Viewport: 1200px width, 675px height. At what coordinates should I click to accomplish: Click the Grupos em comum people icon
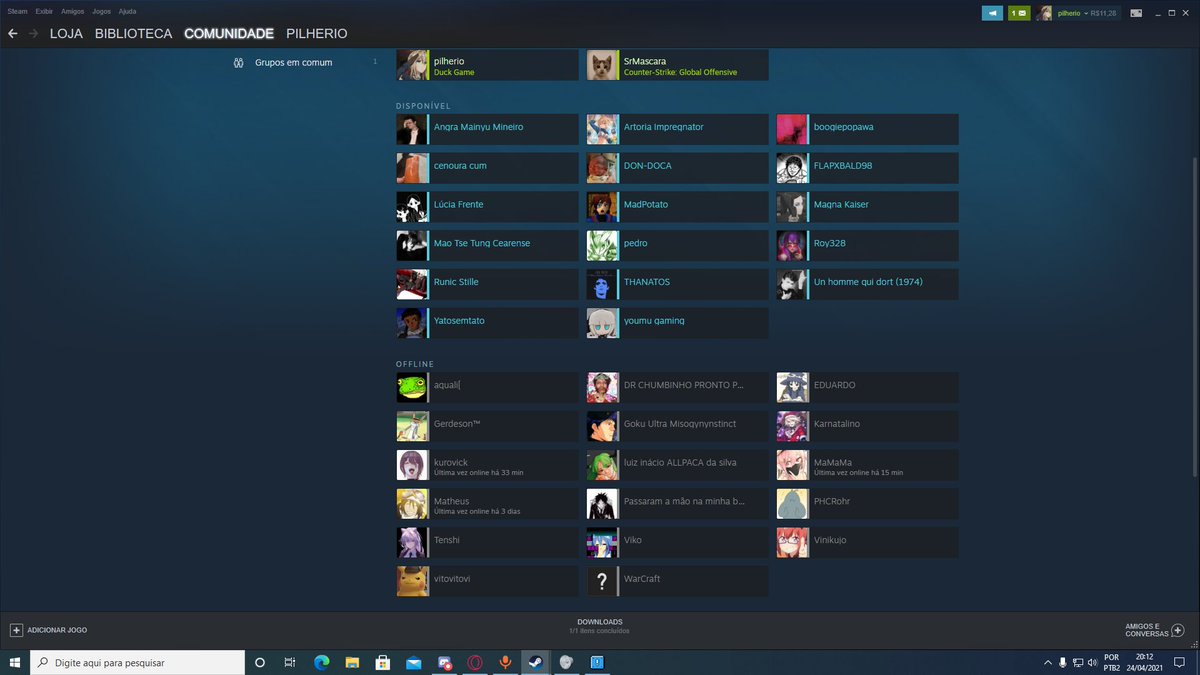pyautogui.click(x=239, y=63)
